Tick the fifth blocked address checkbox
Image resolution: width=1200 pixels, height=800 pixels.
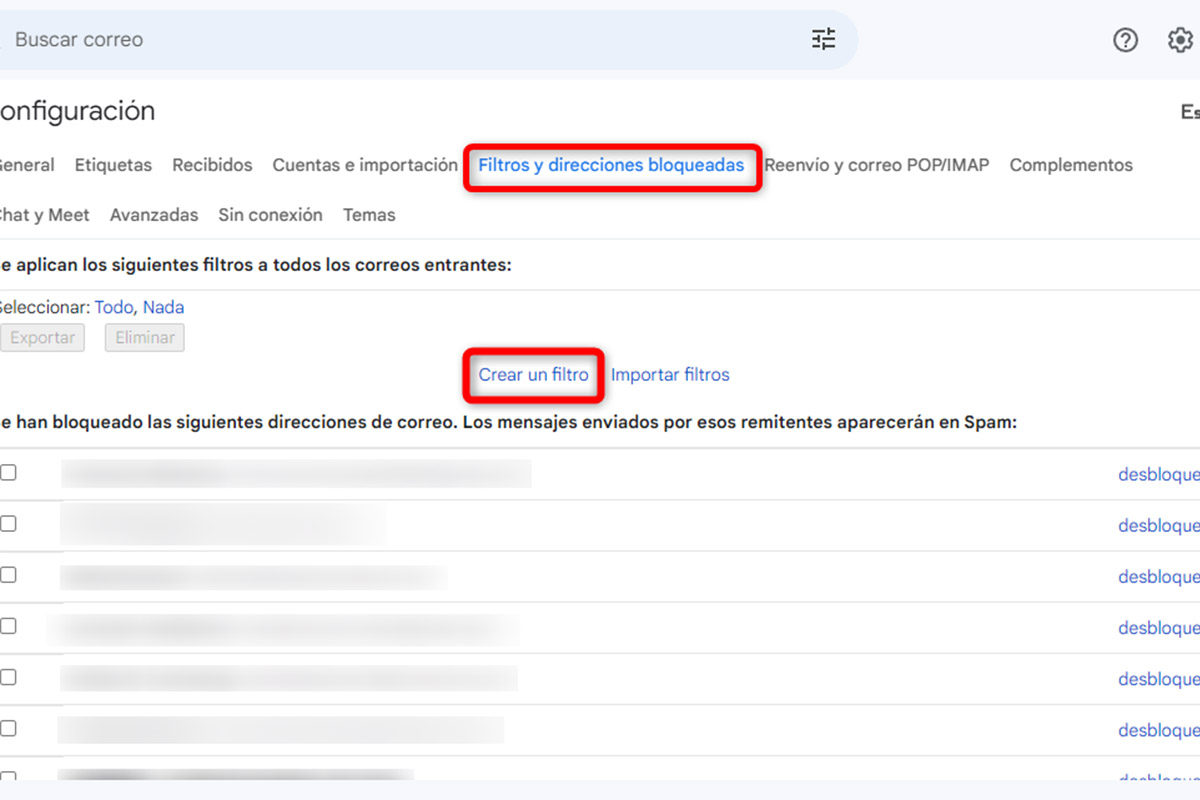(x=8, y=677)
